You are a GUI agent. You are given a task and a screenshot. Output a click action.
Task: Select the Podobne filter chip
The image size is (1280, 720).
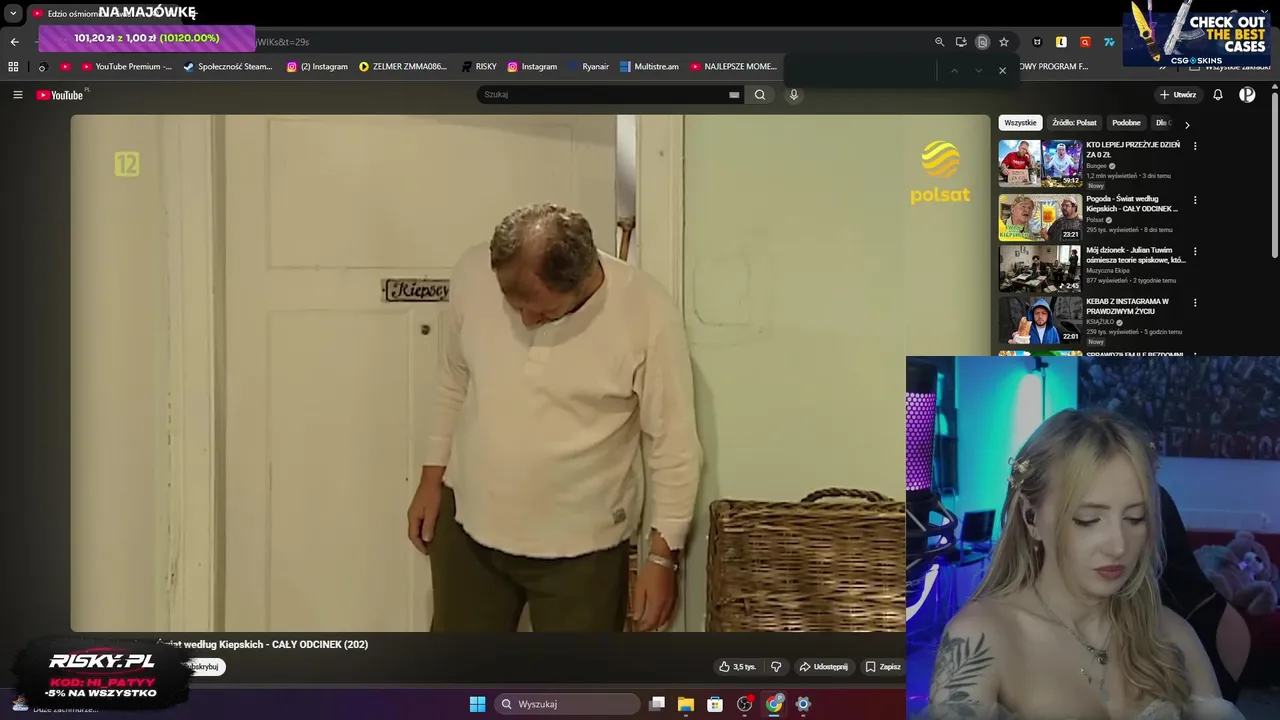[x=1126, y=123]
